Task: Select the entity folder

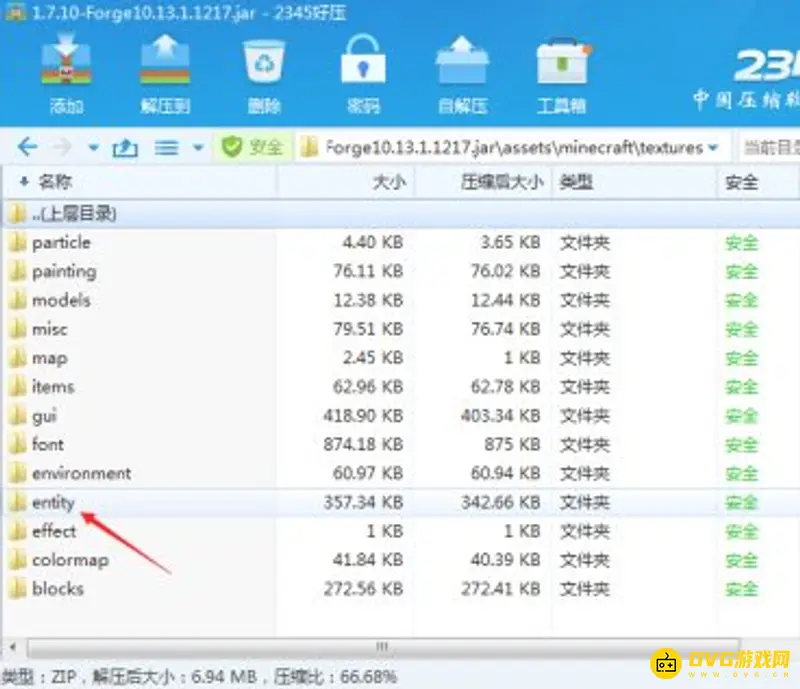Action: point(53,503)
